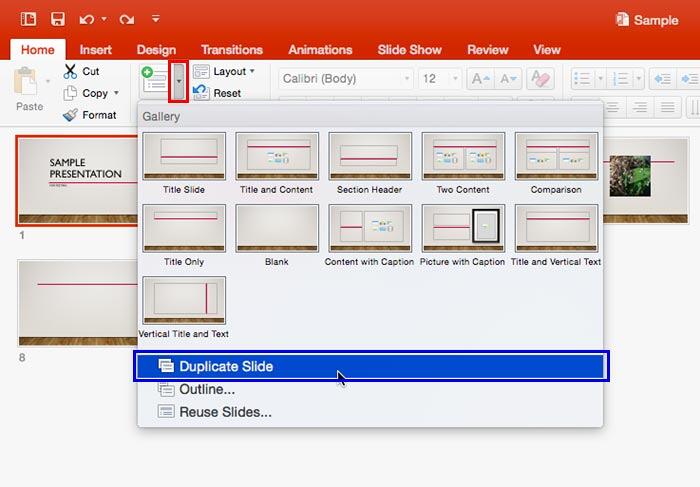This screenshot has height=487, width=700.
Task: Click the Paste clipboard icon
Action: pos(26,81)
